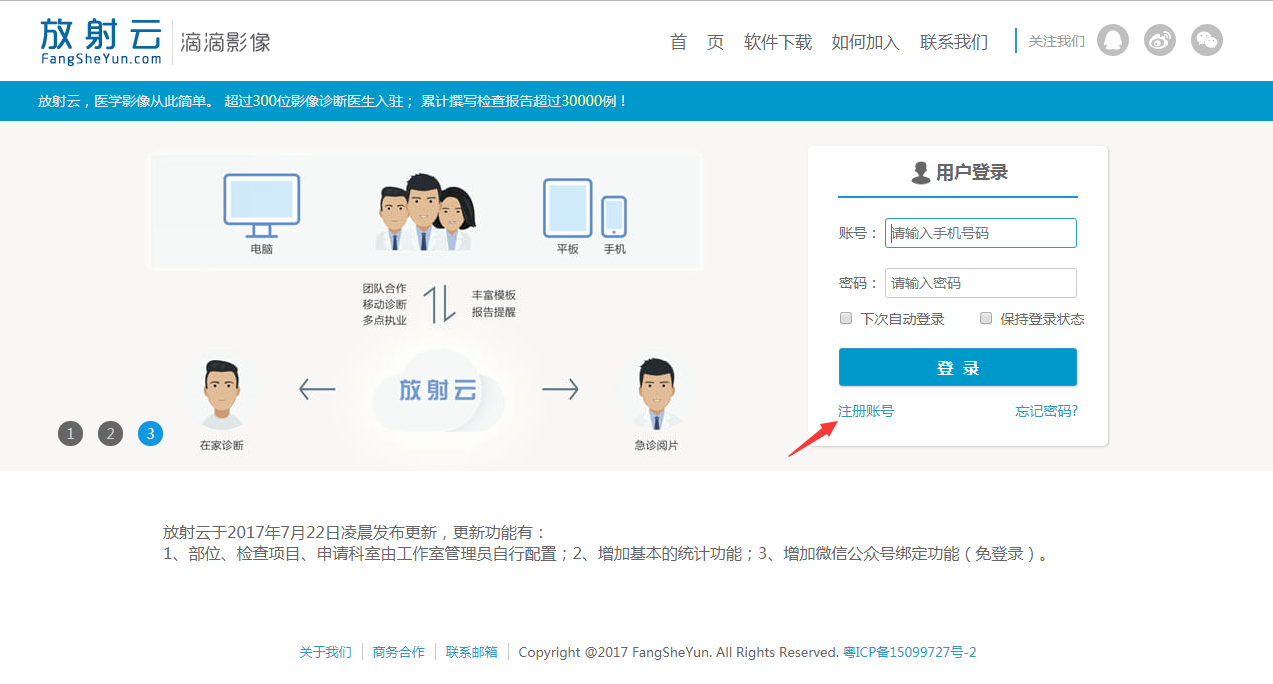Screen dimensions: 1273x684
Task: Click the WeChat icon in header
Action: [1207, 40]
